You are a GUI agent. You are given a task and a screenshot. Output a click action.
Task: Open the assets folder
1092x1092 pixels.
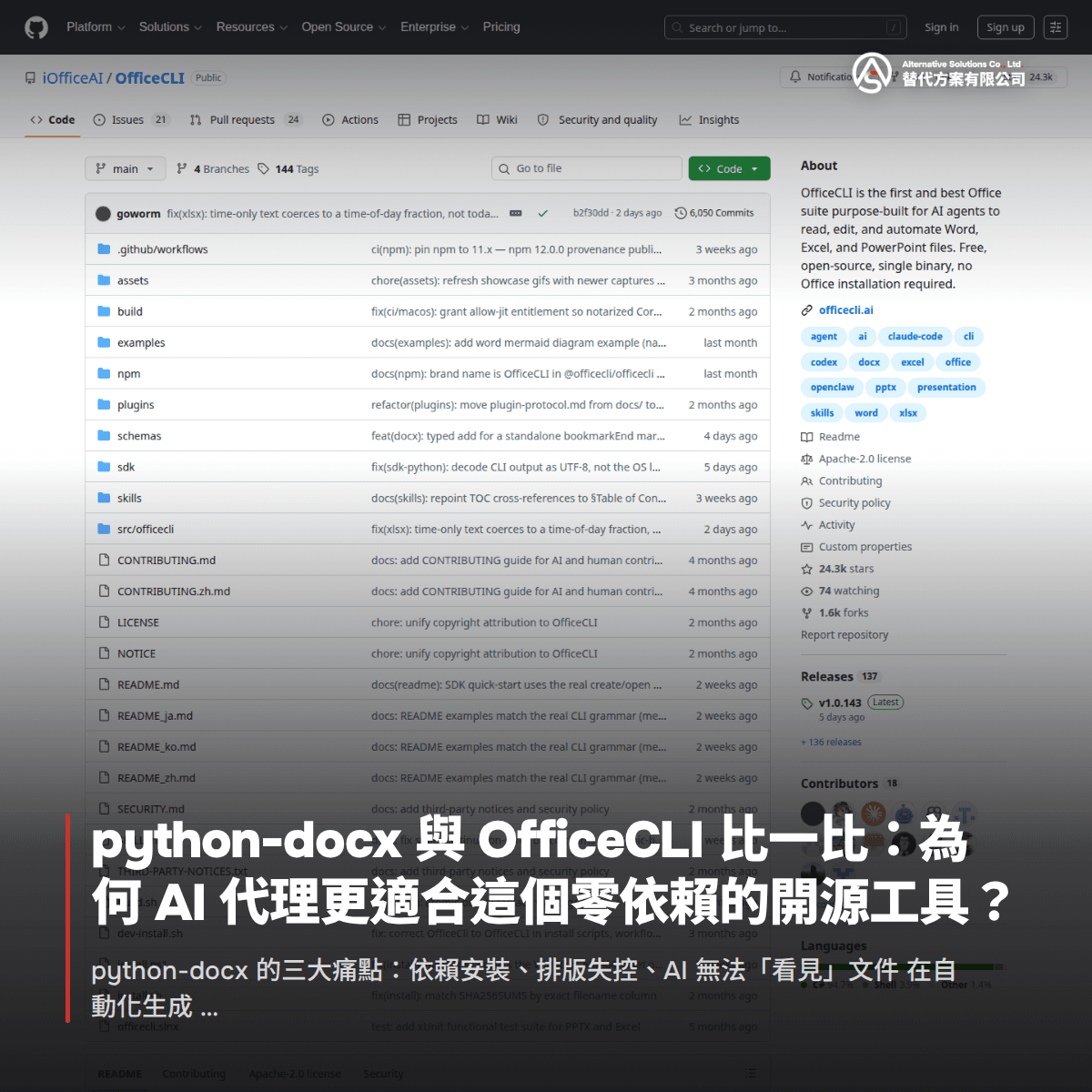pos(133,280)
